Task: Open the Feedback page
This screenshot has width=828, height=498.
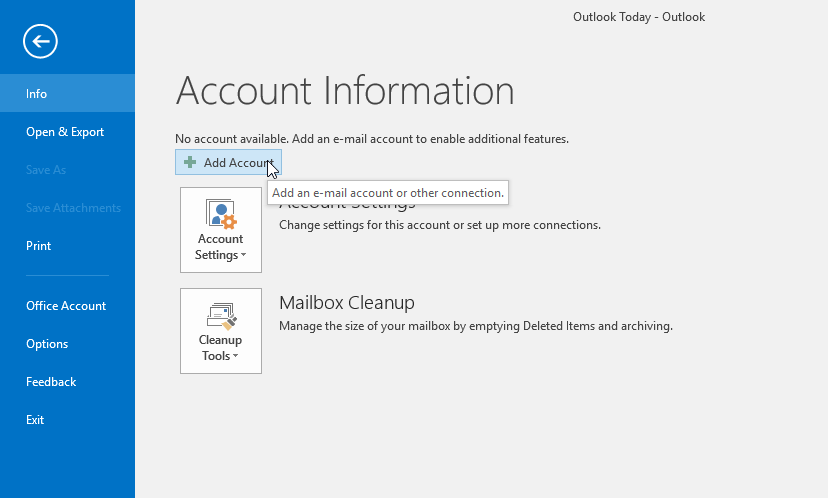Action: (68, 382)
